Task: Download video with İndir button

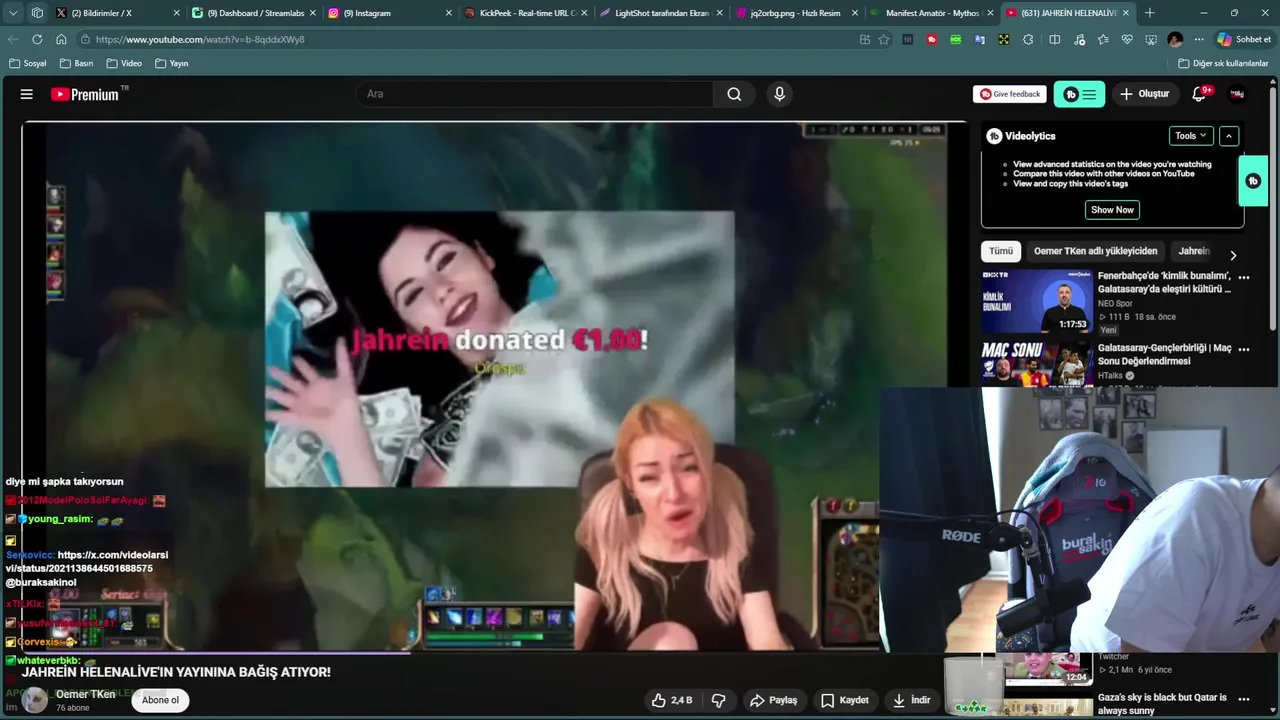Action: click(912, 700)
